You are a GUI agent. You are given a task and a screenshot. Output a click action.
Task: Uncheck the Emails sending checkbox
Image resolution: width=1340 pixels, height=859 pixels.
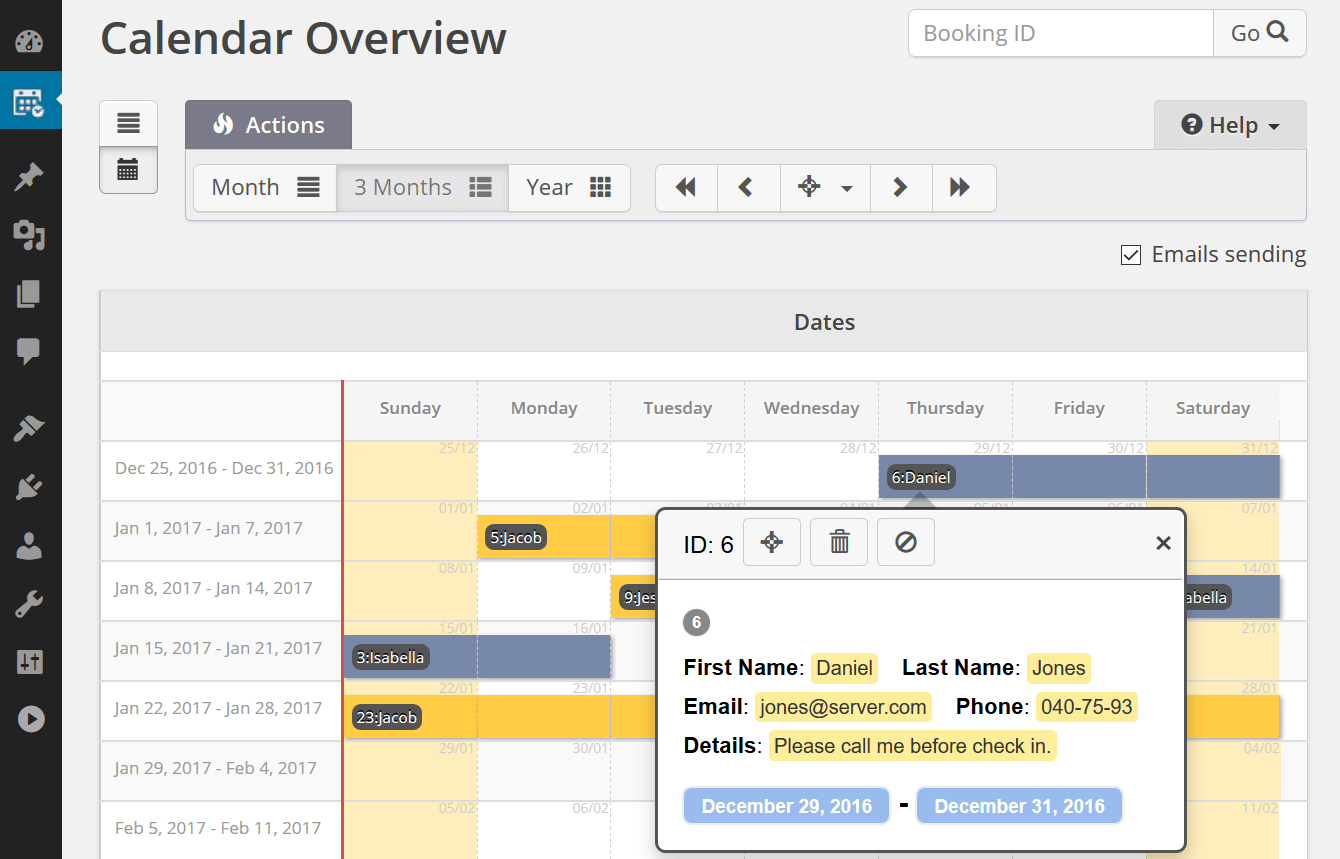pyautogui.click(x=1130, y=254)
